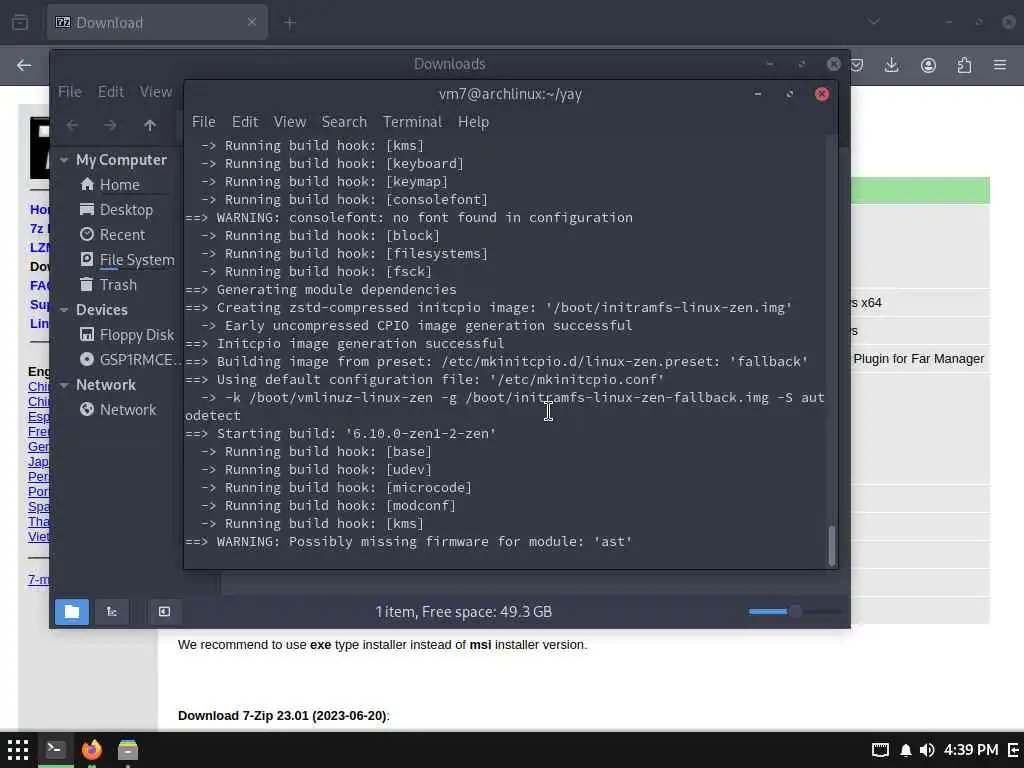The height and width of the screenshot is (768, 1024).
Task: Open Trash in file manager sidebar
Action: click(118, 285)
